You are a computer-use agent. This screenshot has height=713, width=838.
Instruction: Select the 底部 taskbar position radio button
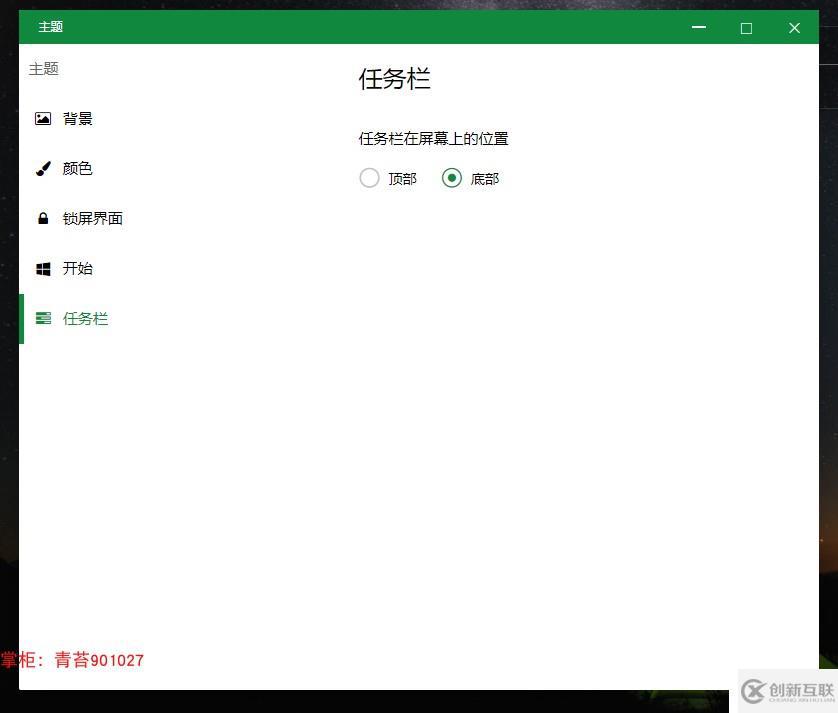point(452,178)
